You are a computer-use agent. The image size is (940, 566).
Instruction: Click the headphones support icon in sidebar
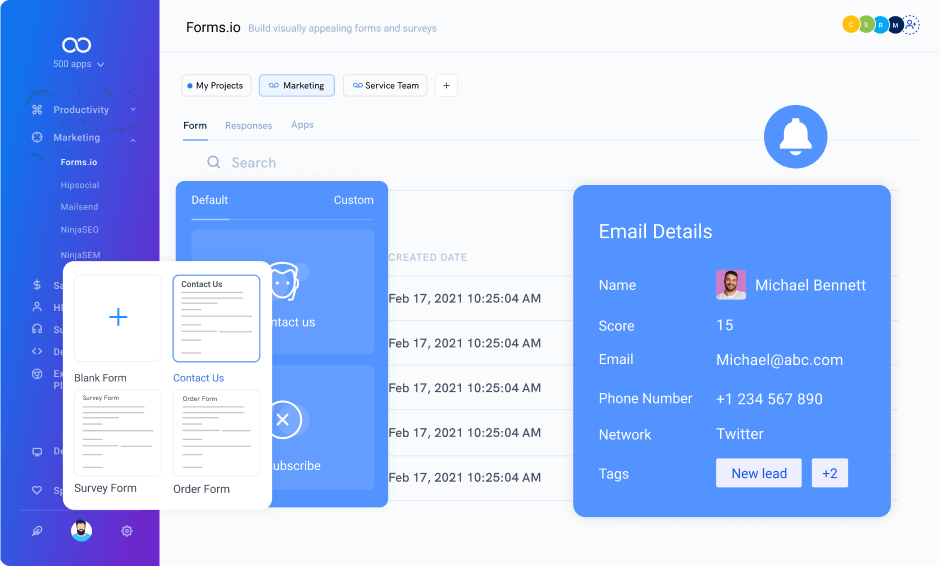click(37, 329)
